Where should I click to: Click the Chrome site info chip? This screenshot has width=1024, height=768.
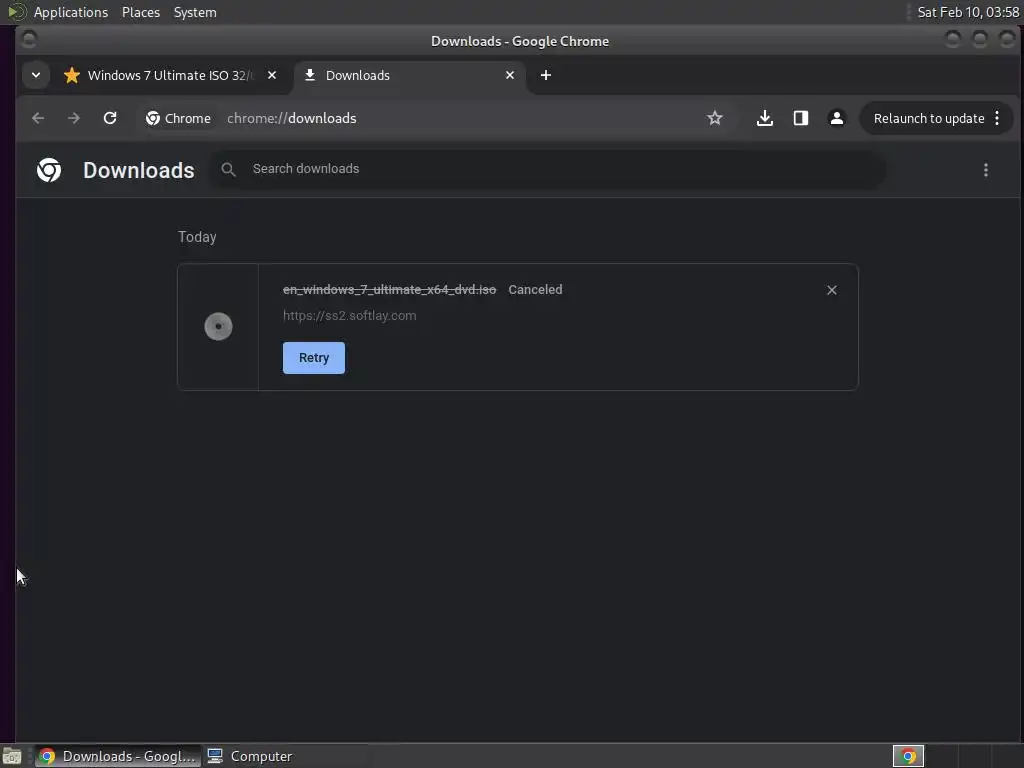coord(178,118)
